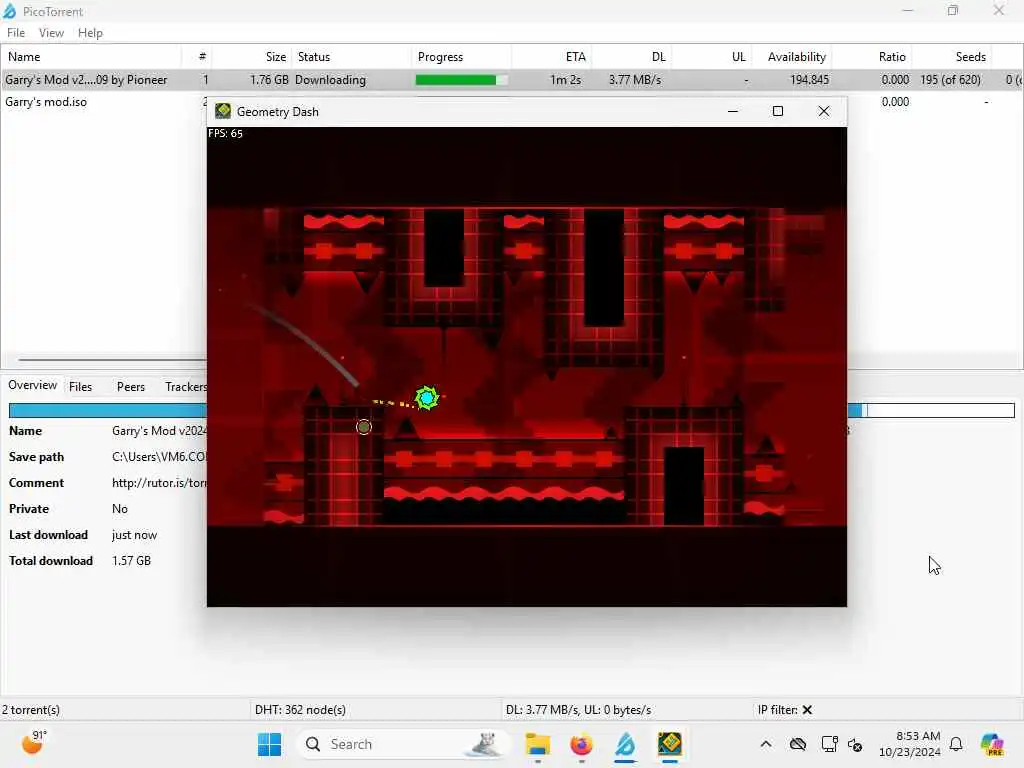
Task: Click the cyan player ball in Geometry Dash
Action: [x=426, y=397]
